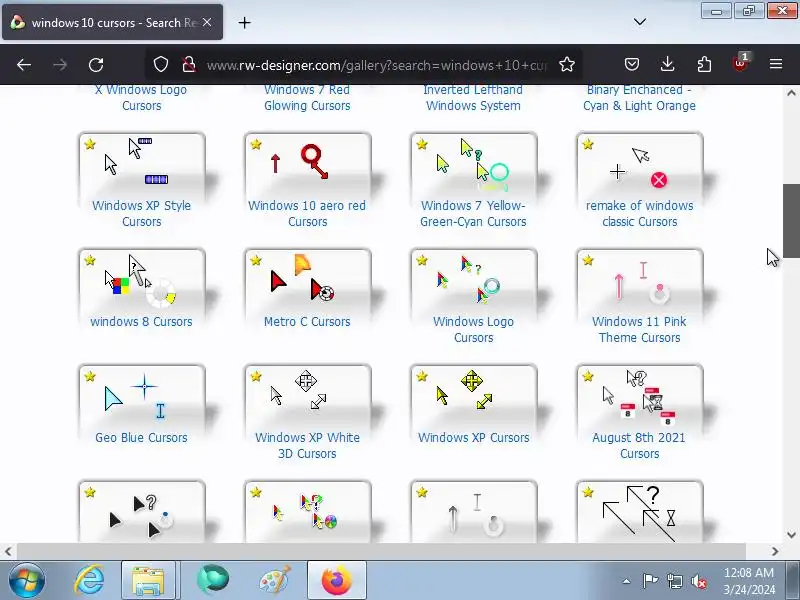
Task: Close the windows 10 cursors tab
Action: click(207, 22)
